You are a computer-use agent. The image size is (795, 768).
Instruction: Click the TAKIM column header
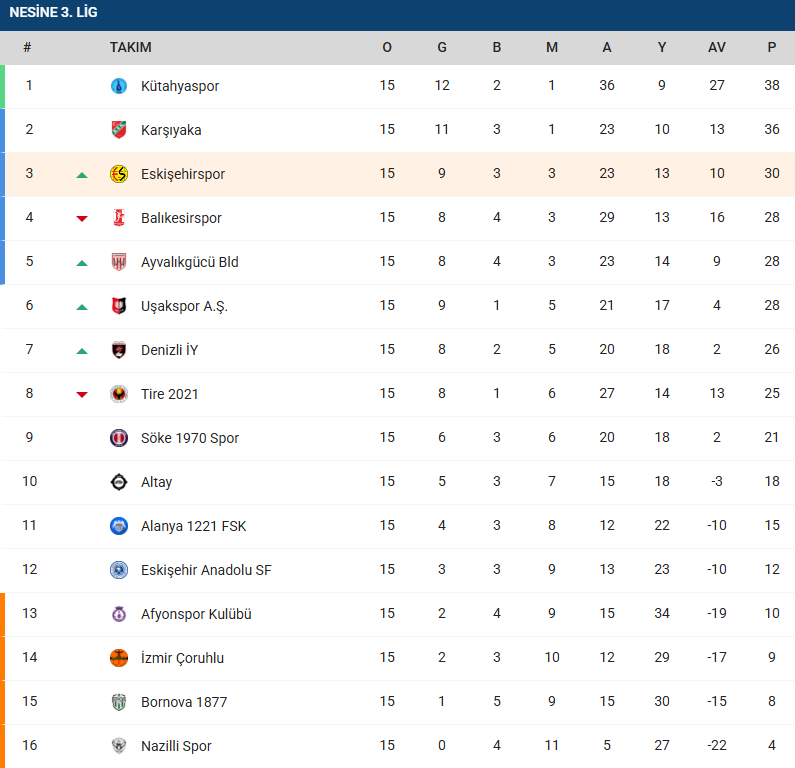(130, 47)
